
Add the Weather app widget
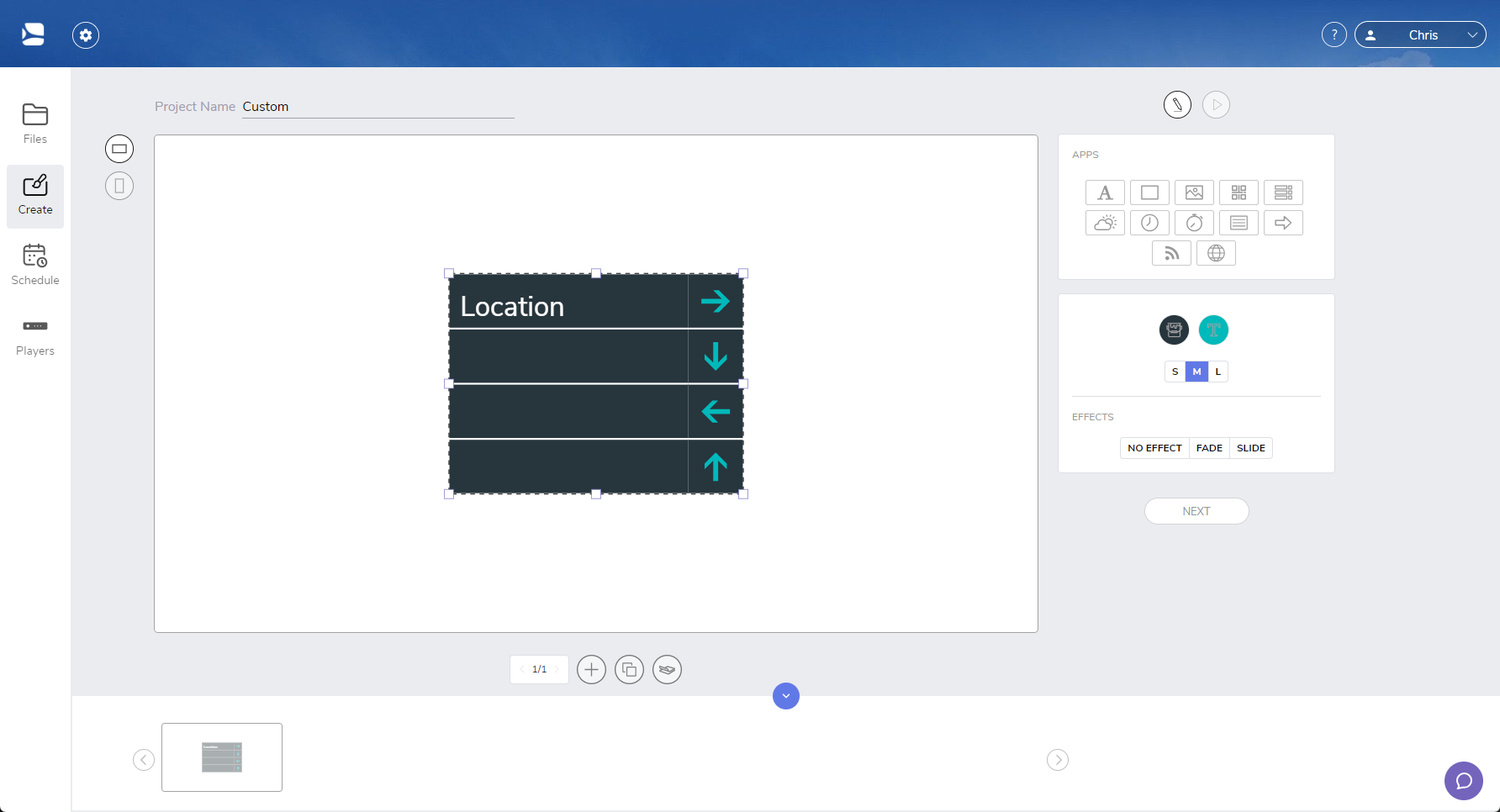1105,222
